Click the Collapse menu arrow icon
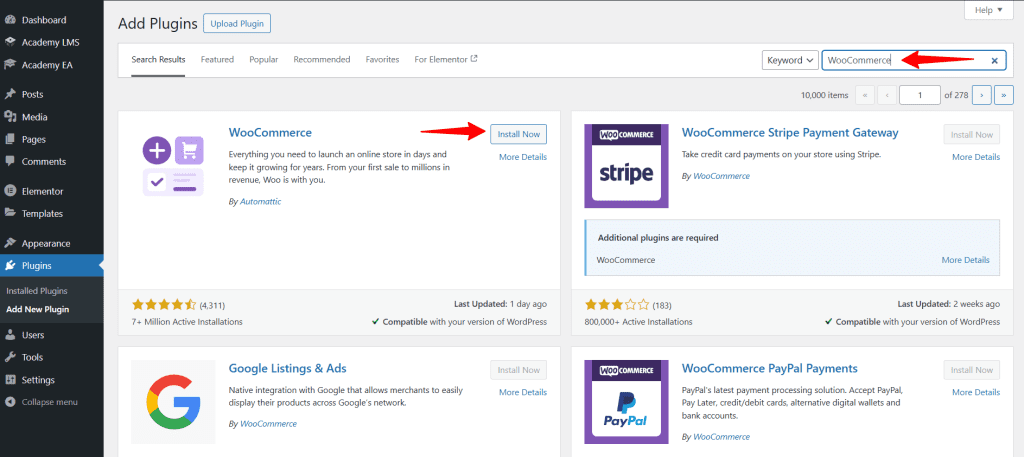This screenshot has width=1024, height=457. (10, 402)
